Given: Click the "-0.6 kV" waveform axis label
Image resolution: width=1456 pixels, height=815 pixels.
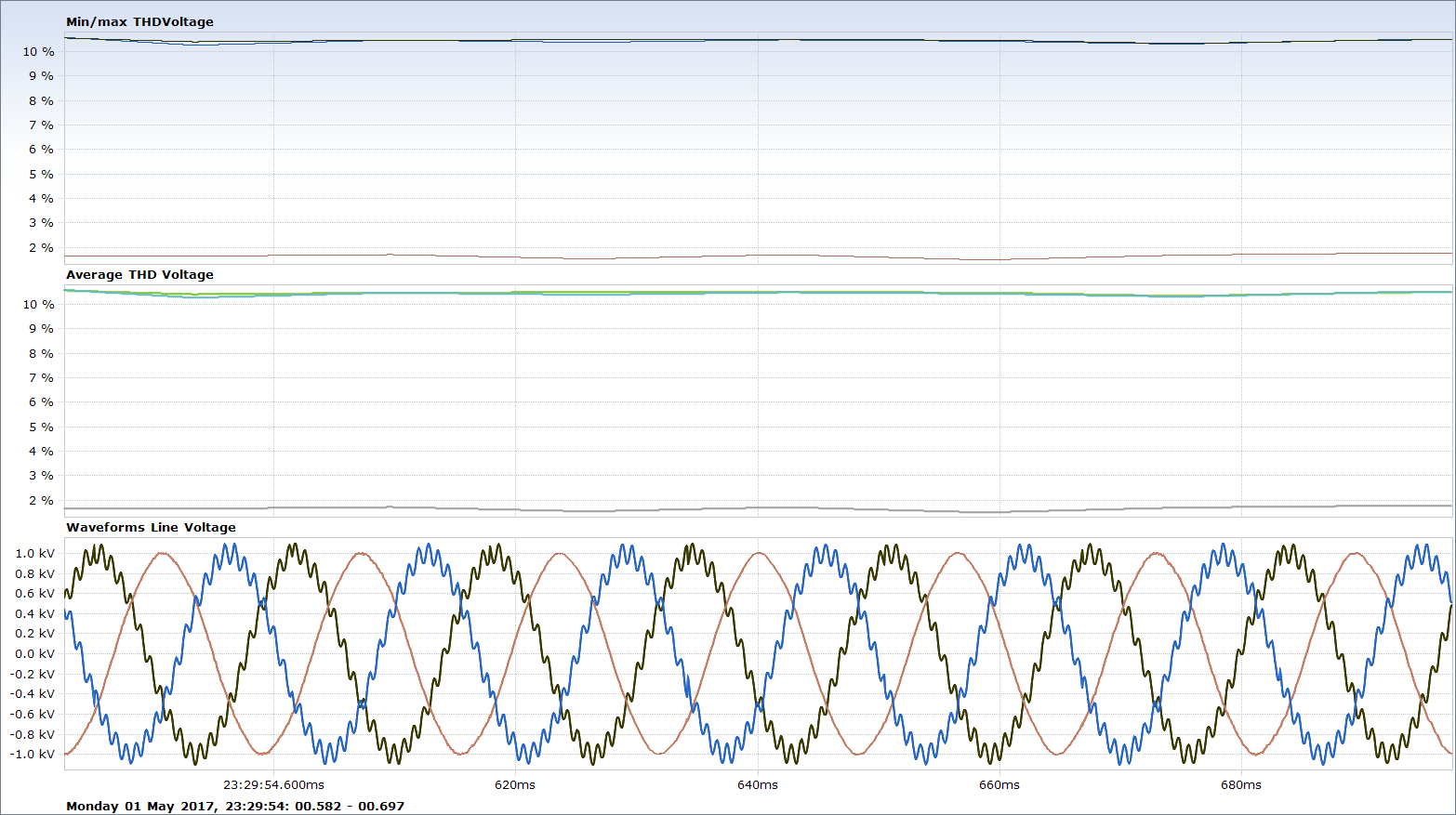Looking at the screenshot, I should coord(33,714).
